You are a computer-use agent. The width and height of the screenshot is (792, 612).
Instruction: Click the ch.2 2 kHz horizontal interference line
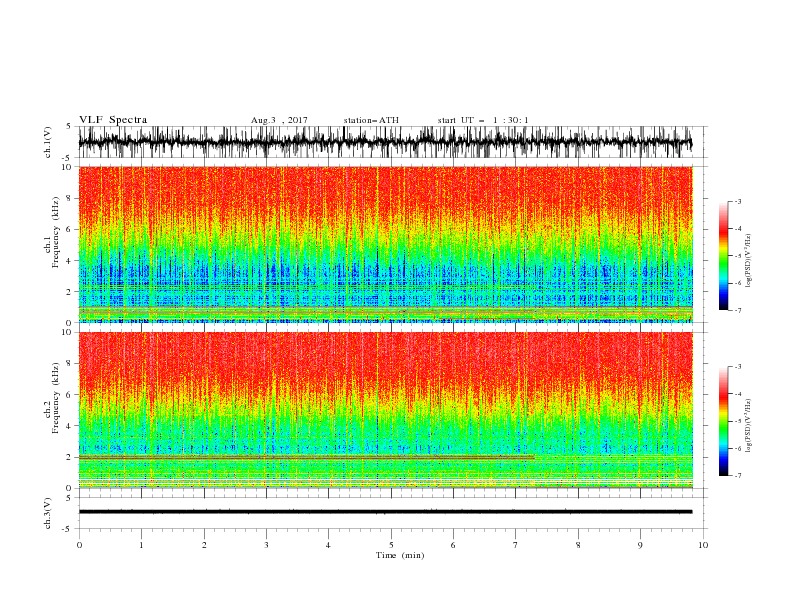[307, 457]
